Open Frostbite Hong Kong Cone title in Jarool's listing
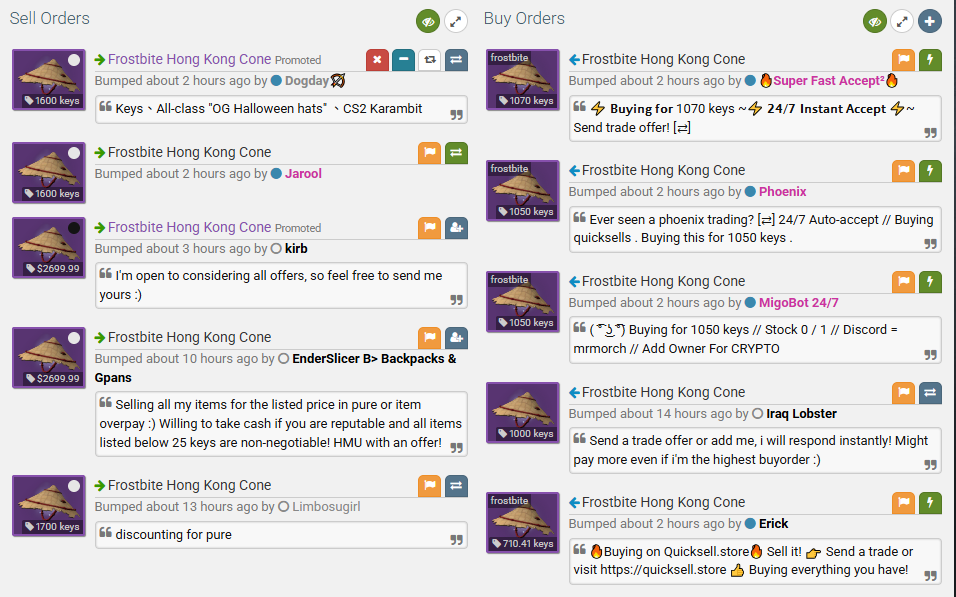Screen dimensions: 956x597 (189, 152)
